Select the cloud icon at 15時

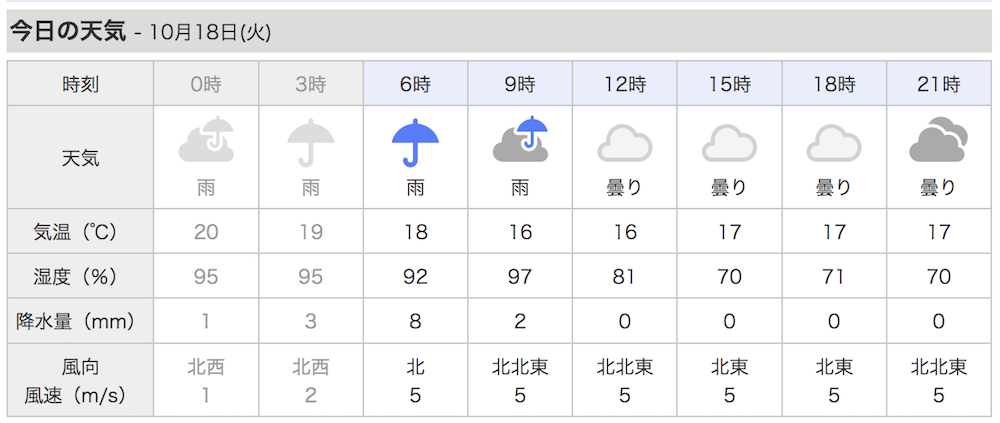729,145
